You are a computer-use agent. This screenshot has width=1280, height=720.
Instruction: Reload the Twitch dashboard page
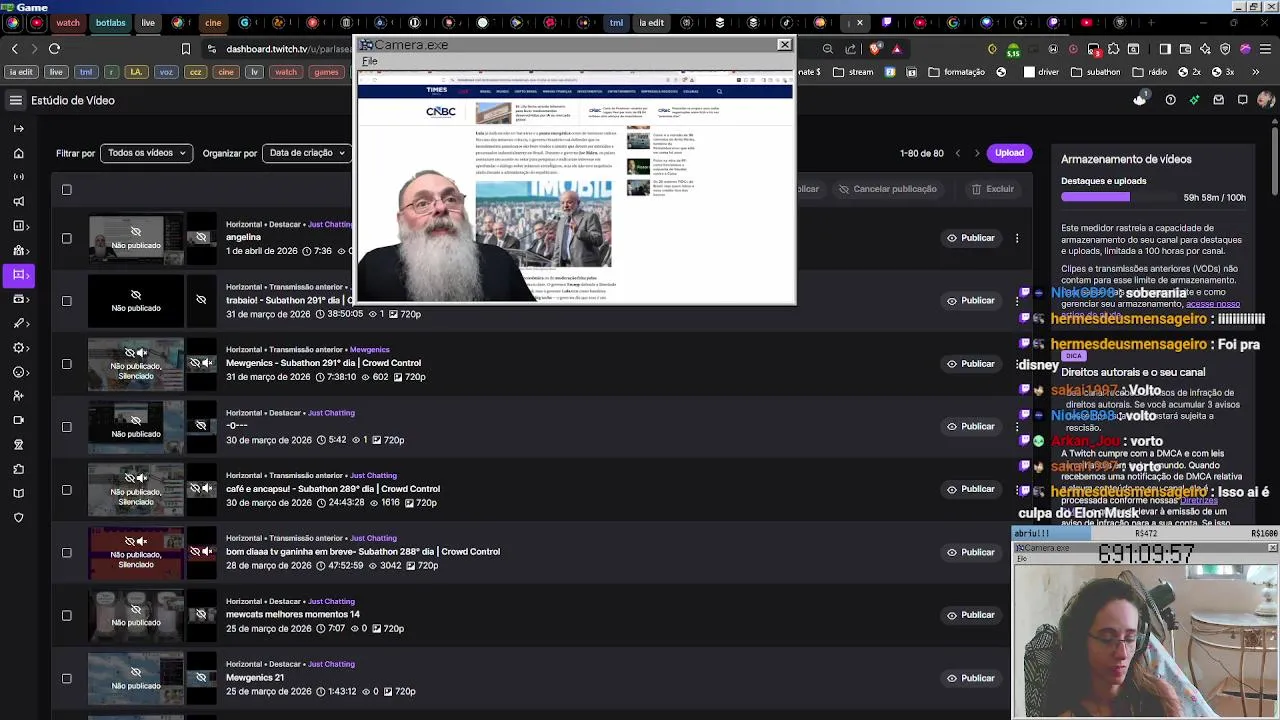[54, 48]
